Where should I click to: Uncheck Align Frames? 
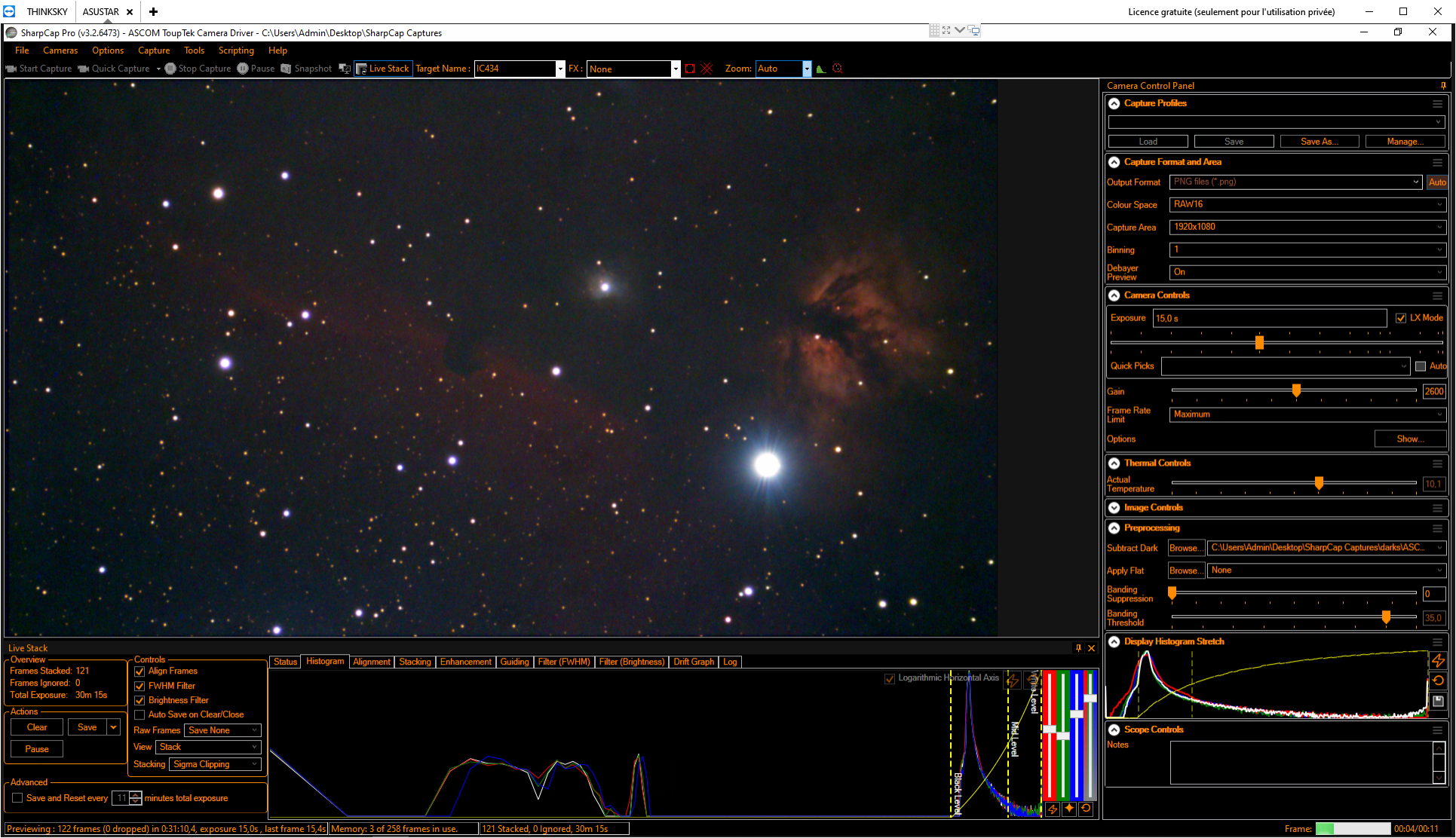139,671
